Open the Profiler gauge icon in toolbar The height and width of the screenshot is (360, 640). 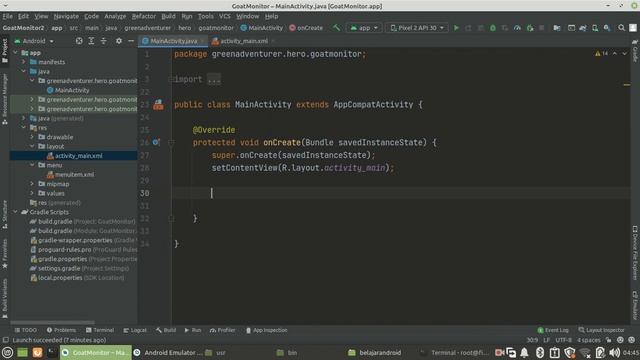click(517, 28)
